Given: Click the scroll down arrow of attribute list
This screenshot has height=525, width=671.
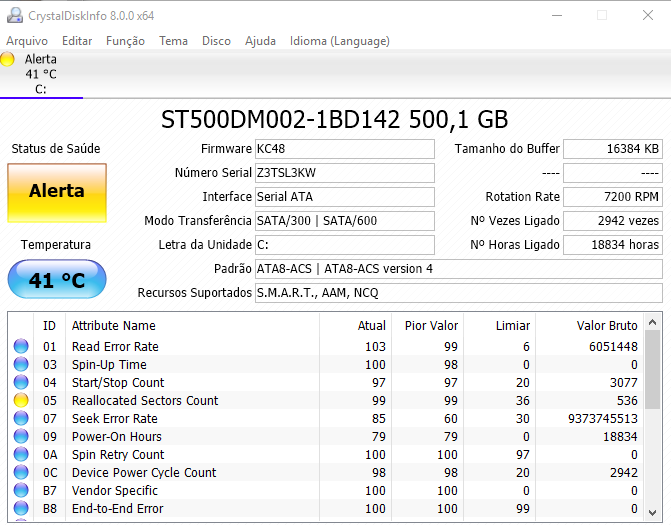Looking at the screenshot, I should click(653, 512).
